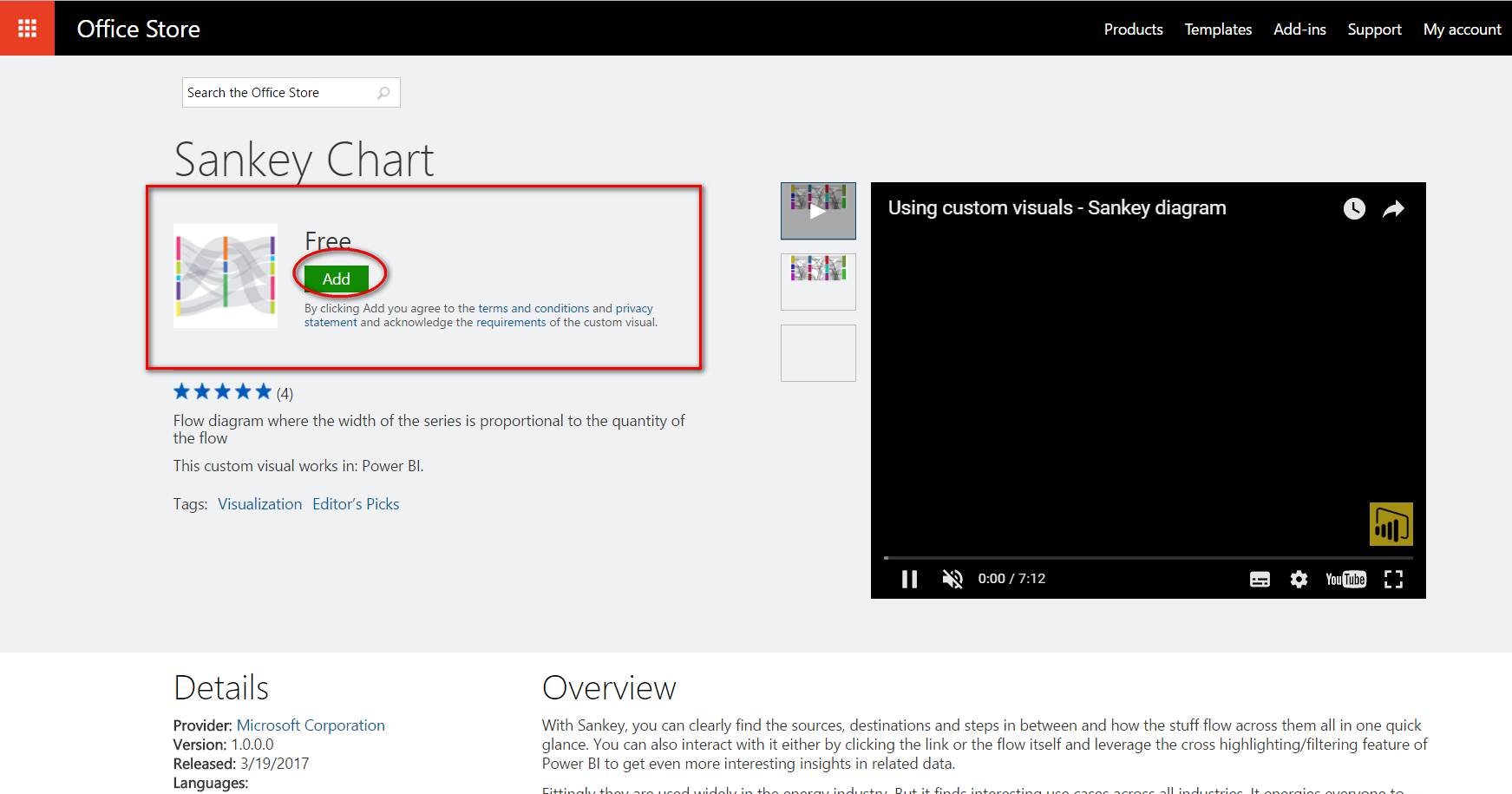Screen dimensions: 1512x794
Task: Unmute the video sound
Action: [952, 579]
